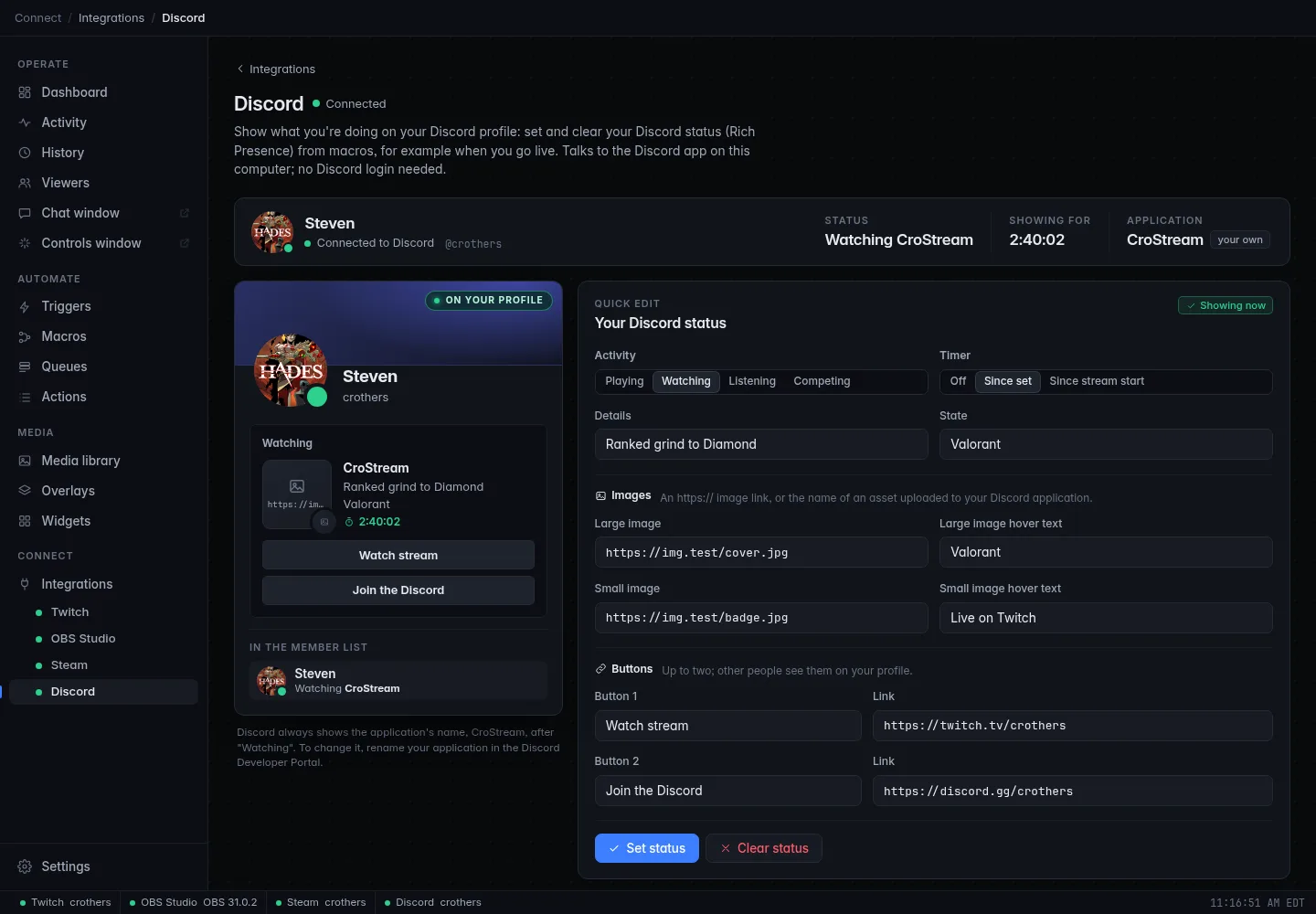Turn the timer Off
1316x914 pixels.
(958, 381)
